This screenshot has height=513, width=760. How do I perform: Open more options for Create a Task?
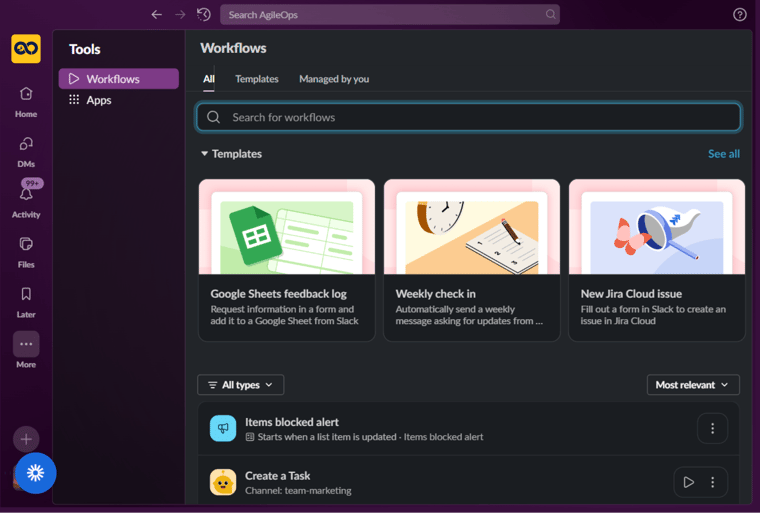coord(712,482)
